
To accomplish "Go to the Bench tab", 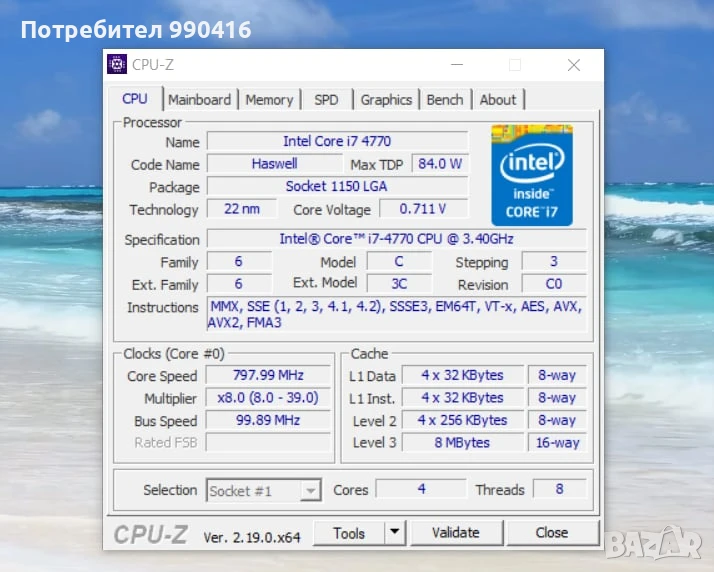I will tap(444, 100).
